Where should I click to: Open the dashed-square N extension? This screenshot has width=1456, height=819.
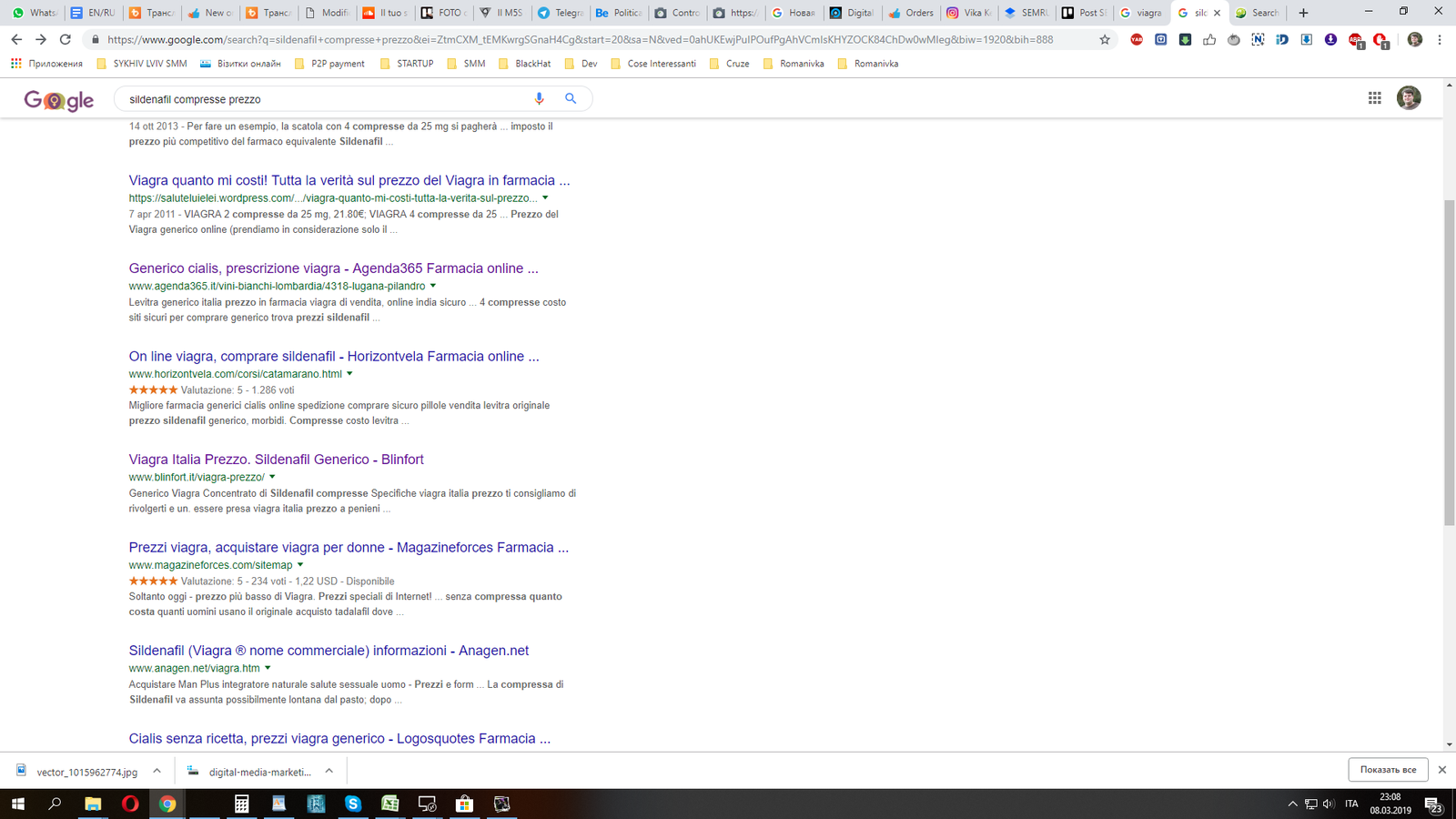pos(1258,40)
